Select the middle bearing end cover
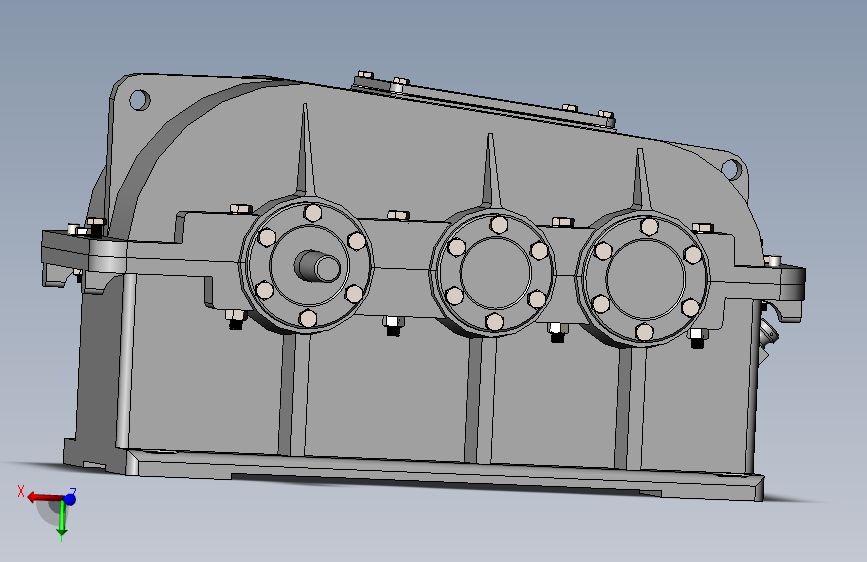Screen dimensions: 867x562 coord(493,272)
